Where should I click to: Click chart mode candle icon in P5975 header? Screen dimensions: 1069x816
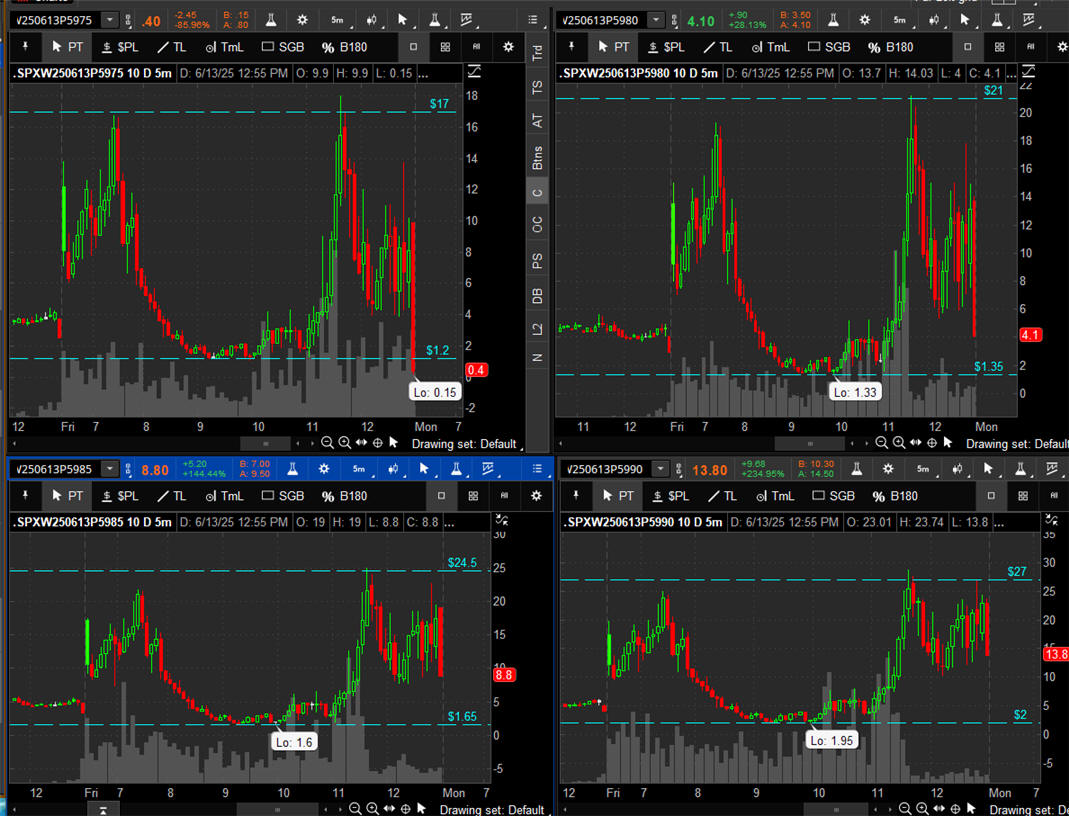372,20
